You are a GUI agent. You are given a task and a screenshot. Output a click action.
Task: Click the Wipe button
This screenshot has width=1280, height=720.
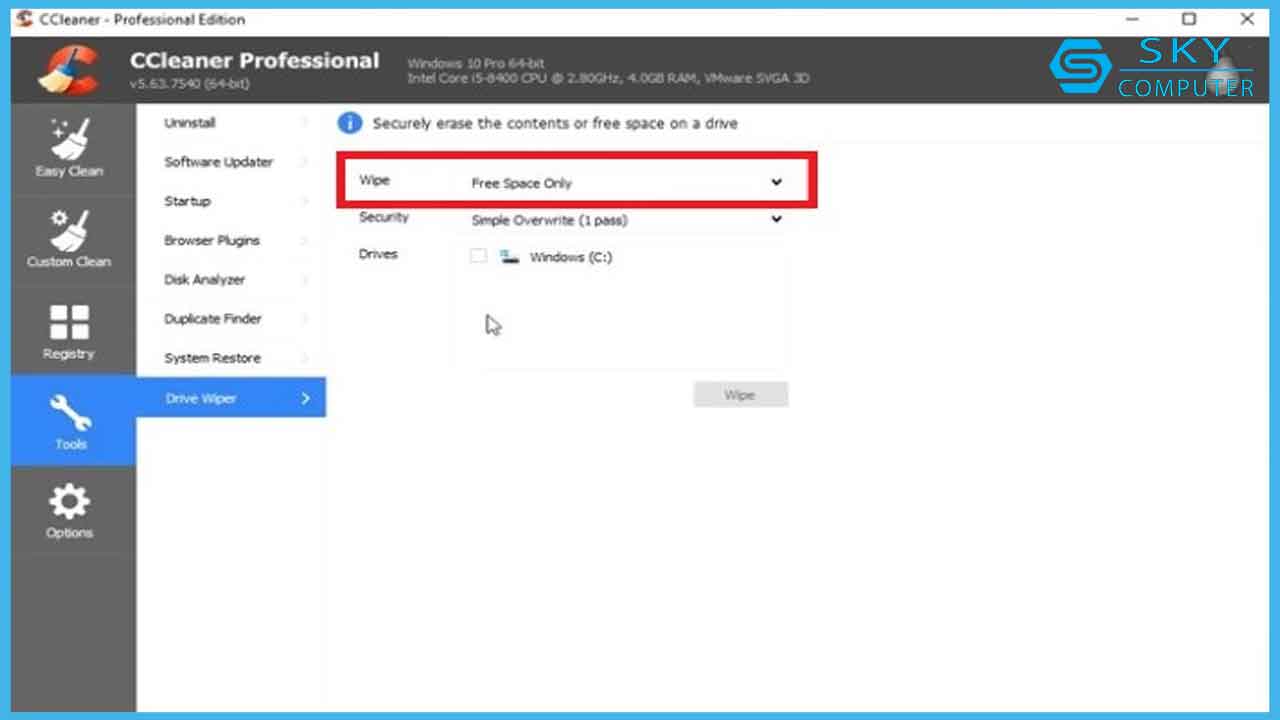(740, 395)
